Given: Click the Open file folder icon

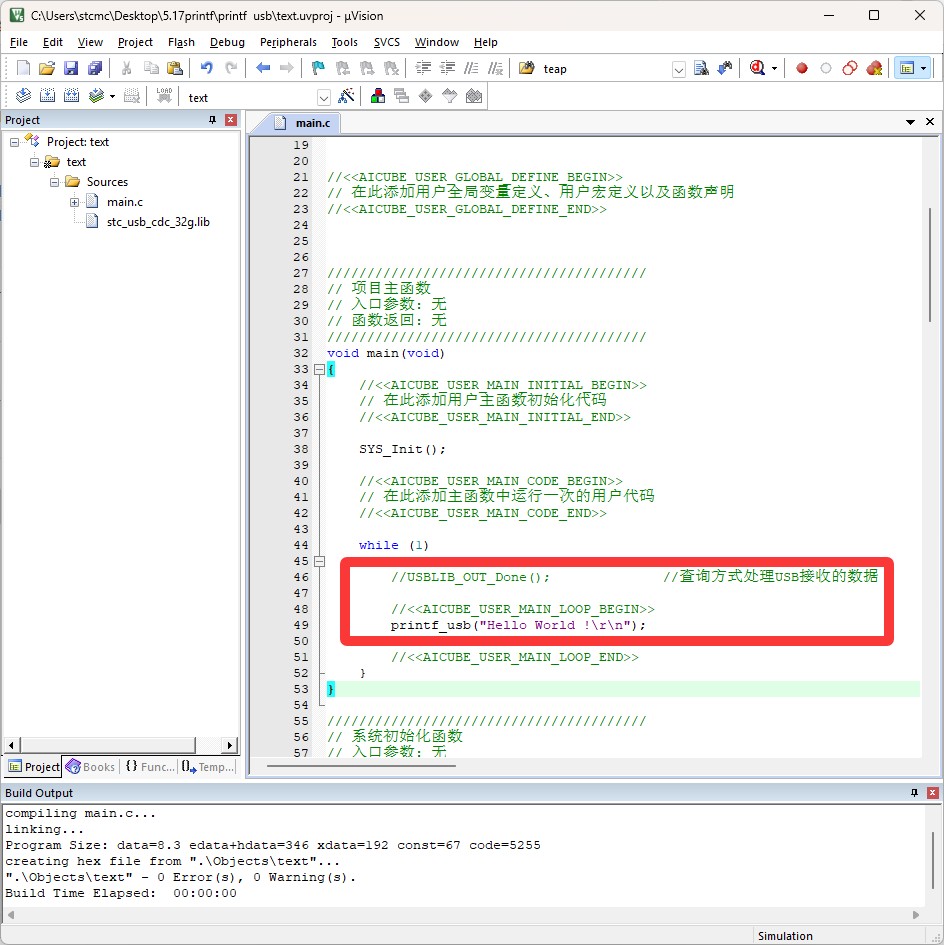Looking at the screenshot, I should (47, 68).
